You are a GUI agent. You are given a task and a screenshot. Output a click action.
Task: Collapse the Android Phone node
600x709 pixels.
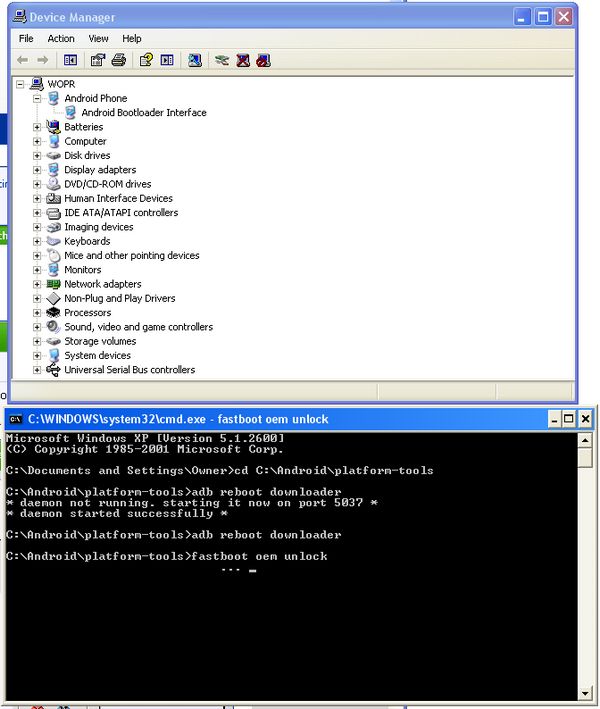point(37,98)
